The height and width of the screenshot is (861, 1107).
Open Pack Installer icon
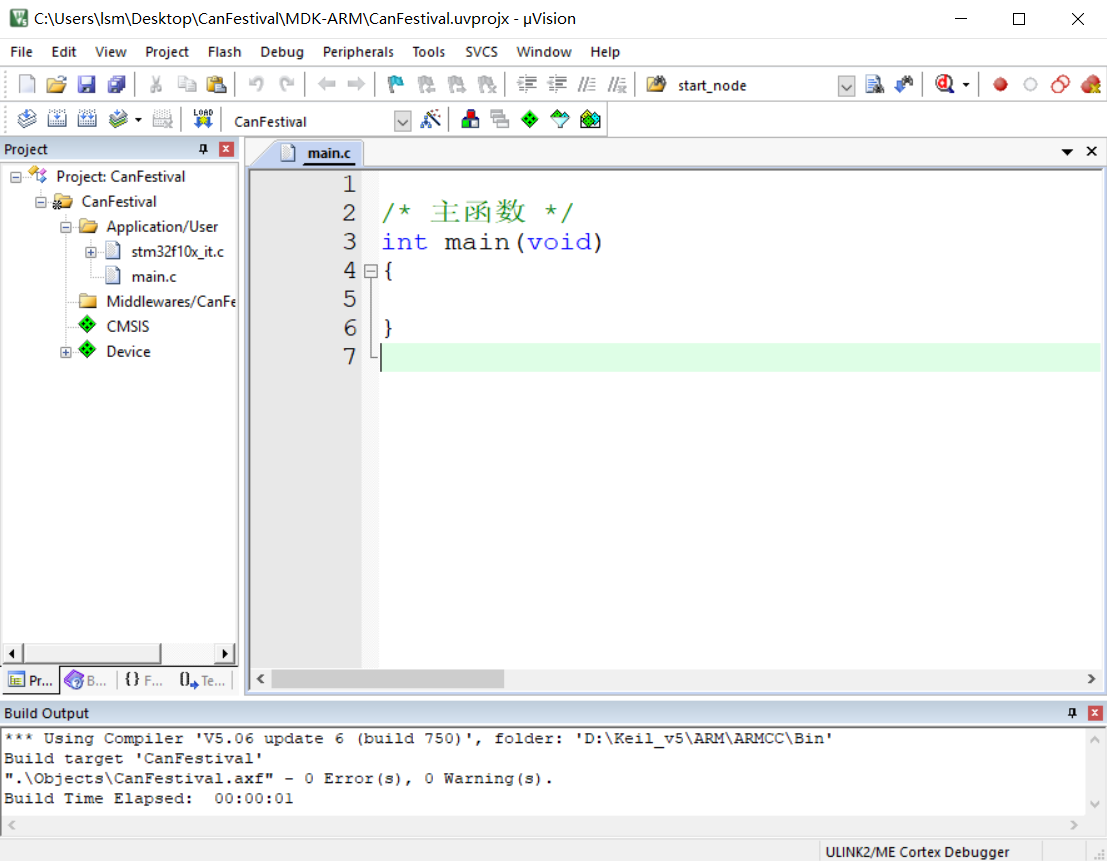tap(590, 119)
